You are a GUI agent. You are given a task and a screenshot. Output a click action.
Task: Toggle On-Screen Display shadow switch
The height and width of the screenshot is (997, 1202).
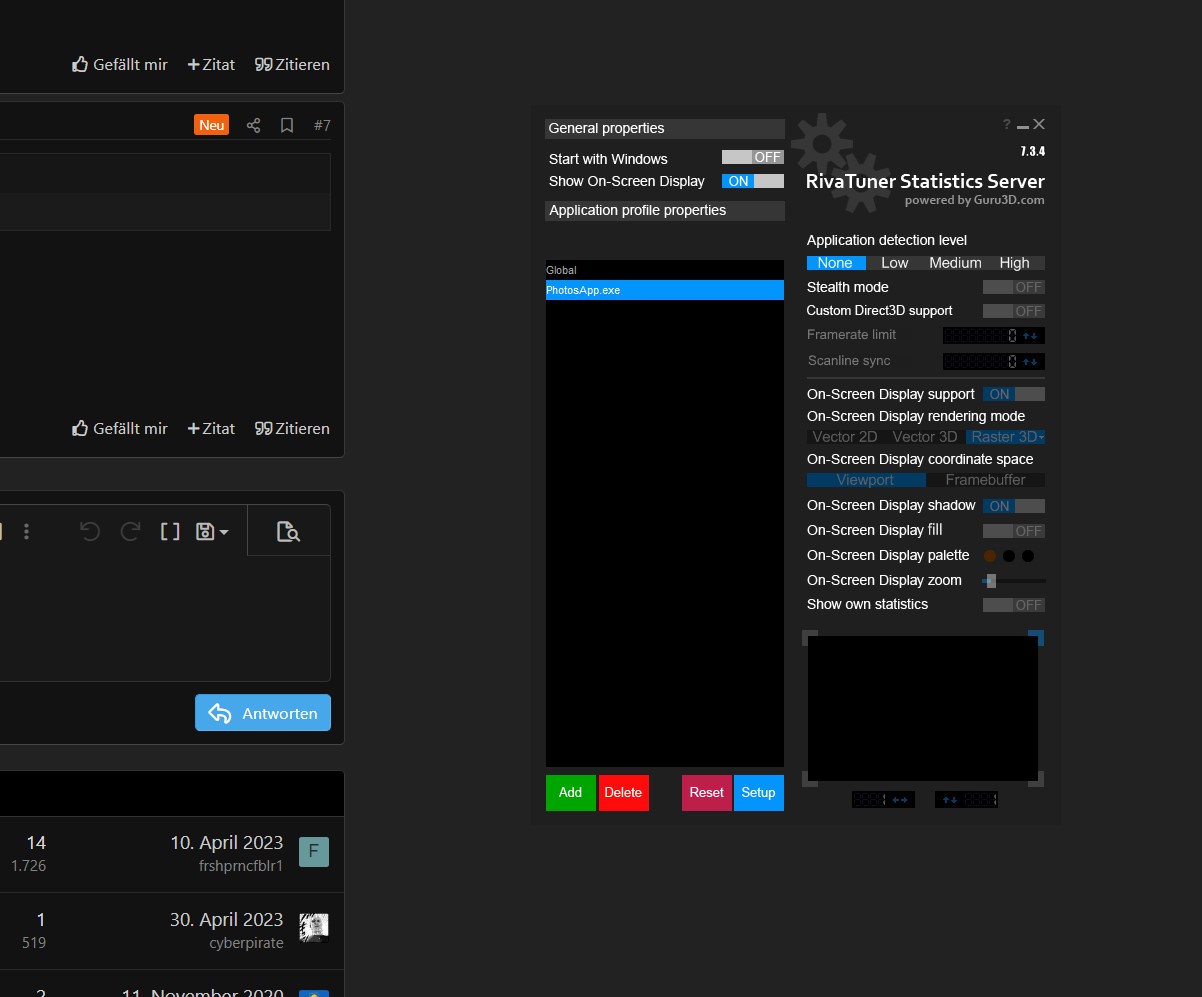pos(1013,506)
